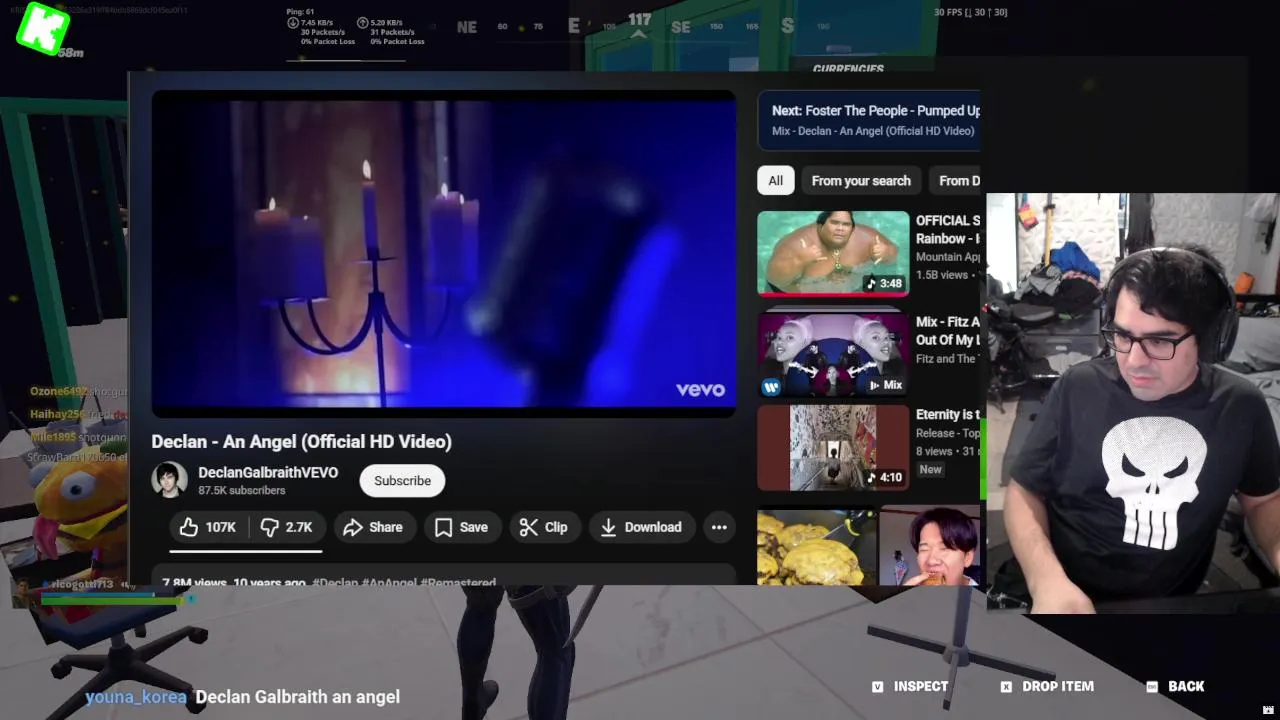Click the CURRENCIES label in the game
This screenshot has height=720, width=1280.
tap(848, 69)
